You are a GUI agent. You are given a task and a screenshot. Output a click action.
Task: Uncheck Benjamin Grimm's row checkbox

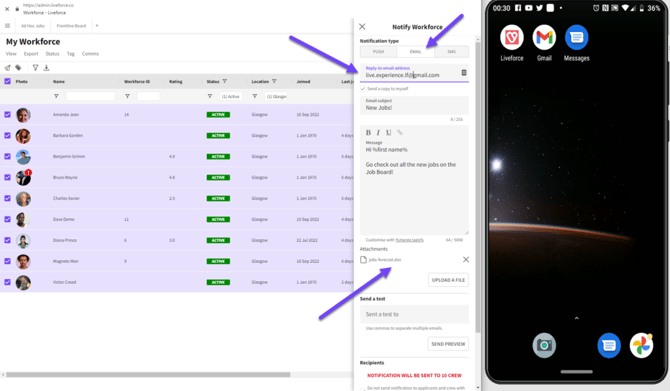7,156
